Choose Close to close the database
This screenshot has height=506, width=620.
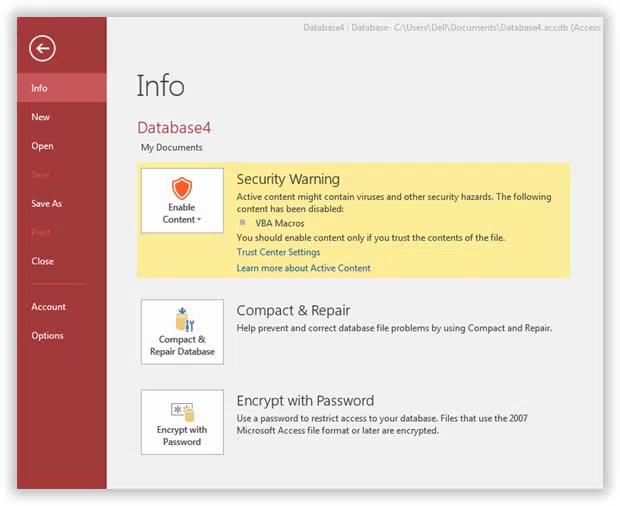[42, 261]
